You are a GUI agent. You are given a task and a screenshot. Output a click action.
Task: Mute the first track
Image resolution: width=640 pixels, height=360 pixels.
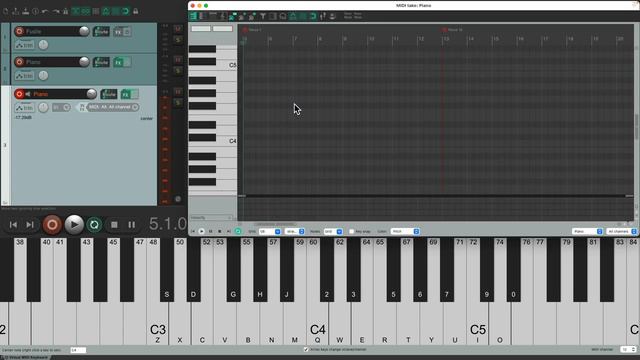tap(178, 29)
